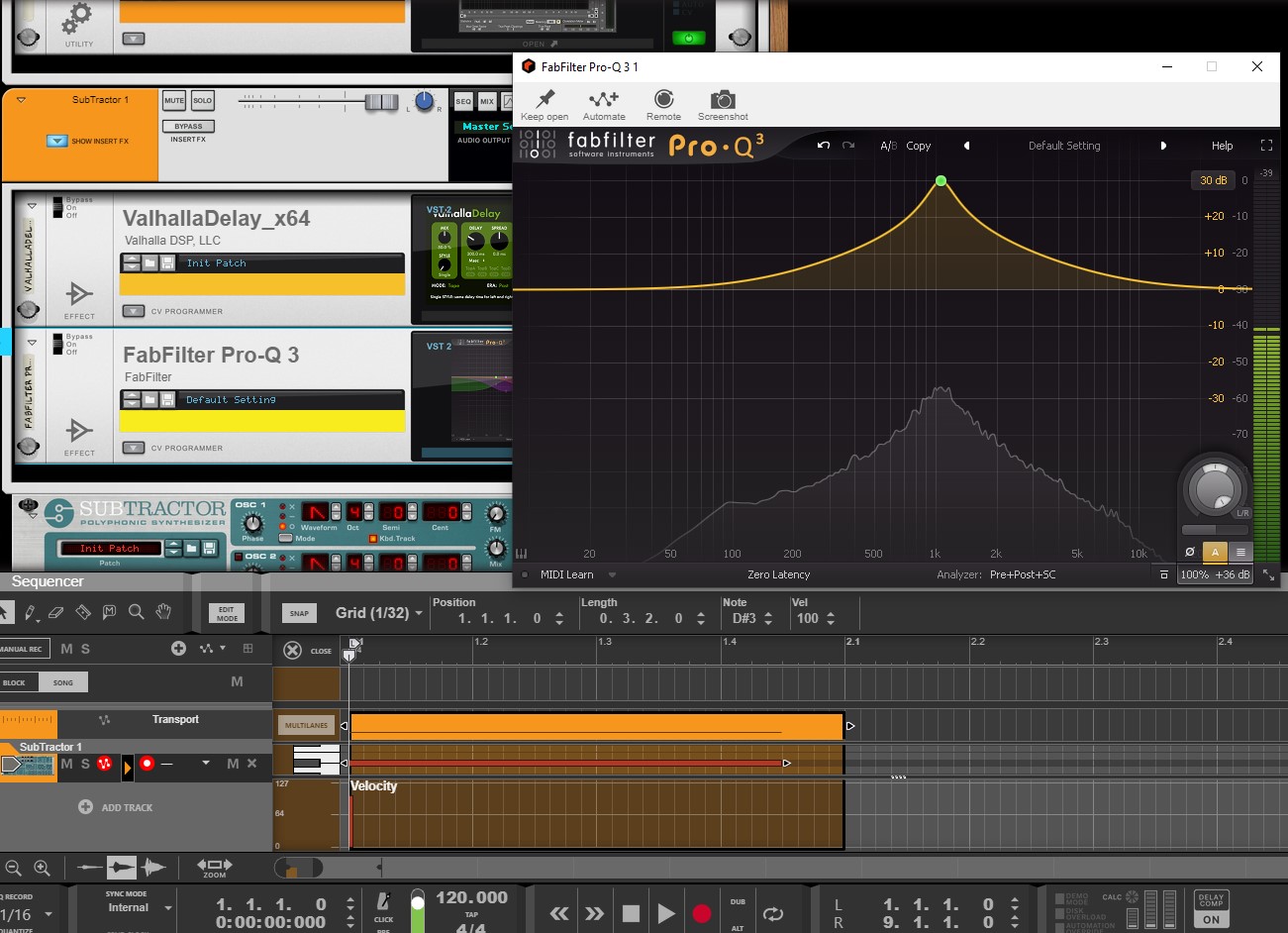This screenshot has height=933, width=1288.
Task: Zoom out the sequencer horizontally
Action: pyautogui.click(x=14, y=868)
